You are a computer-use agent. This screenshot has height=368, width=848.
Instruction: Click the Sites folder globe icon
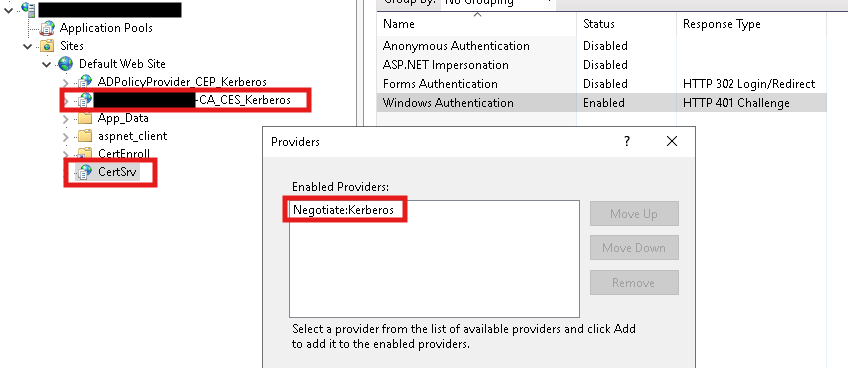(48, 46)
